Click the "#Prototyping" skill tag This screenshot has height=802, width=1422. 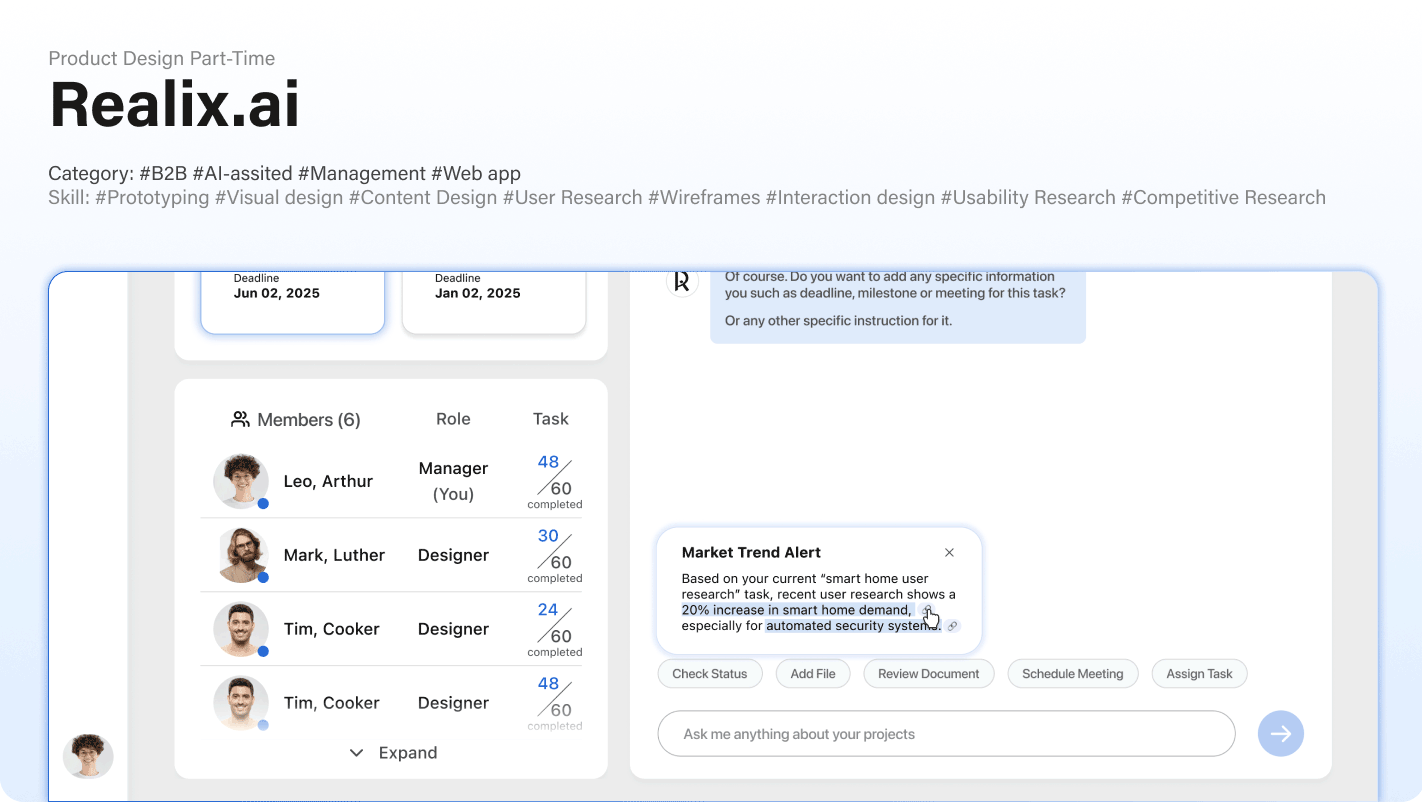pos(152,197)
